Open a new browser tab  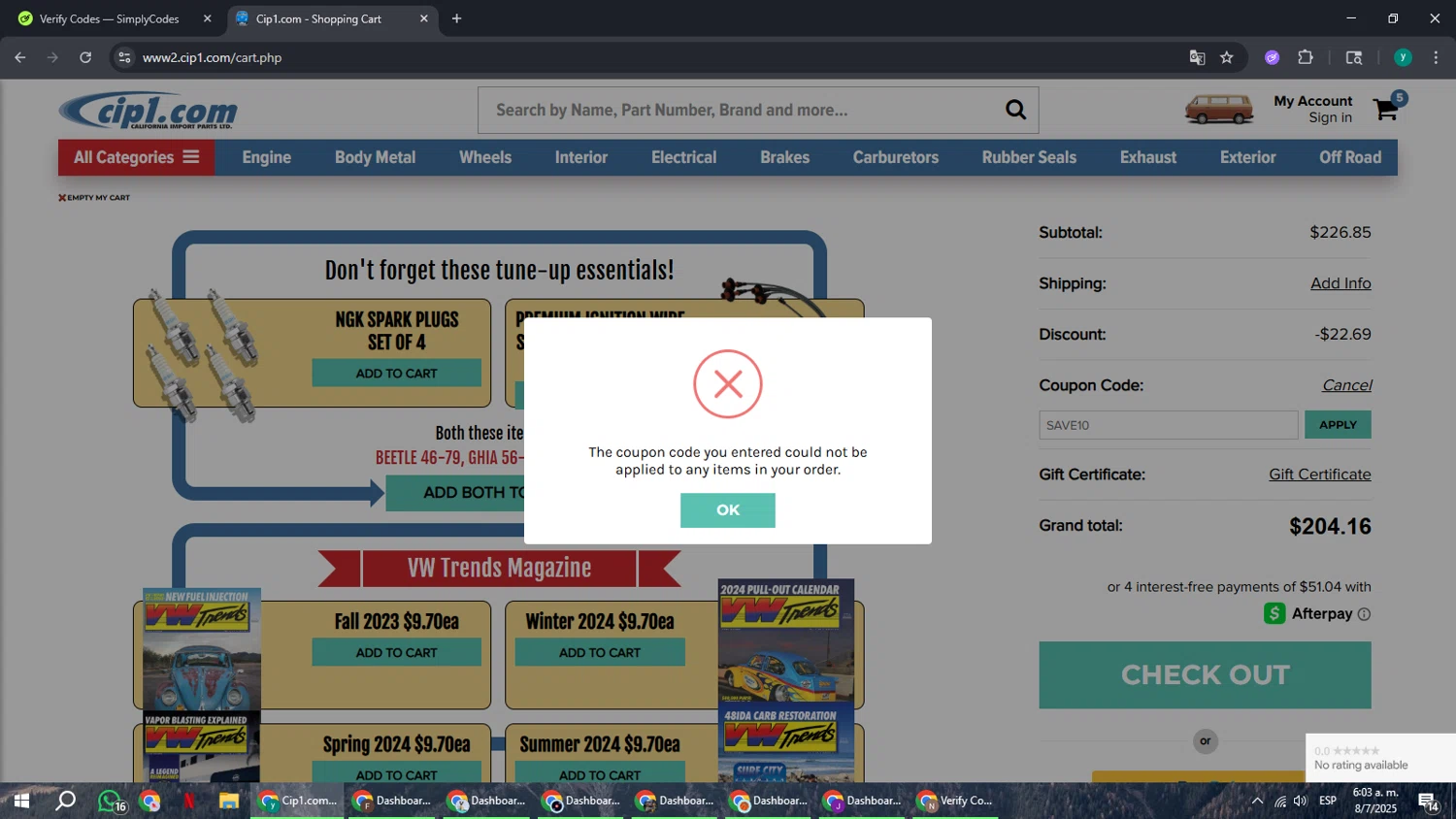click(456, 18)
